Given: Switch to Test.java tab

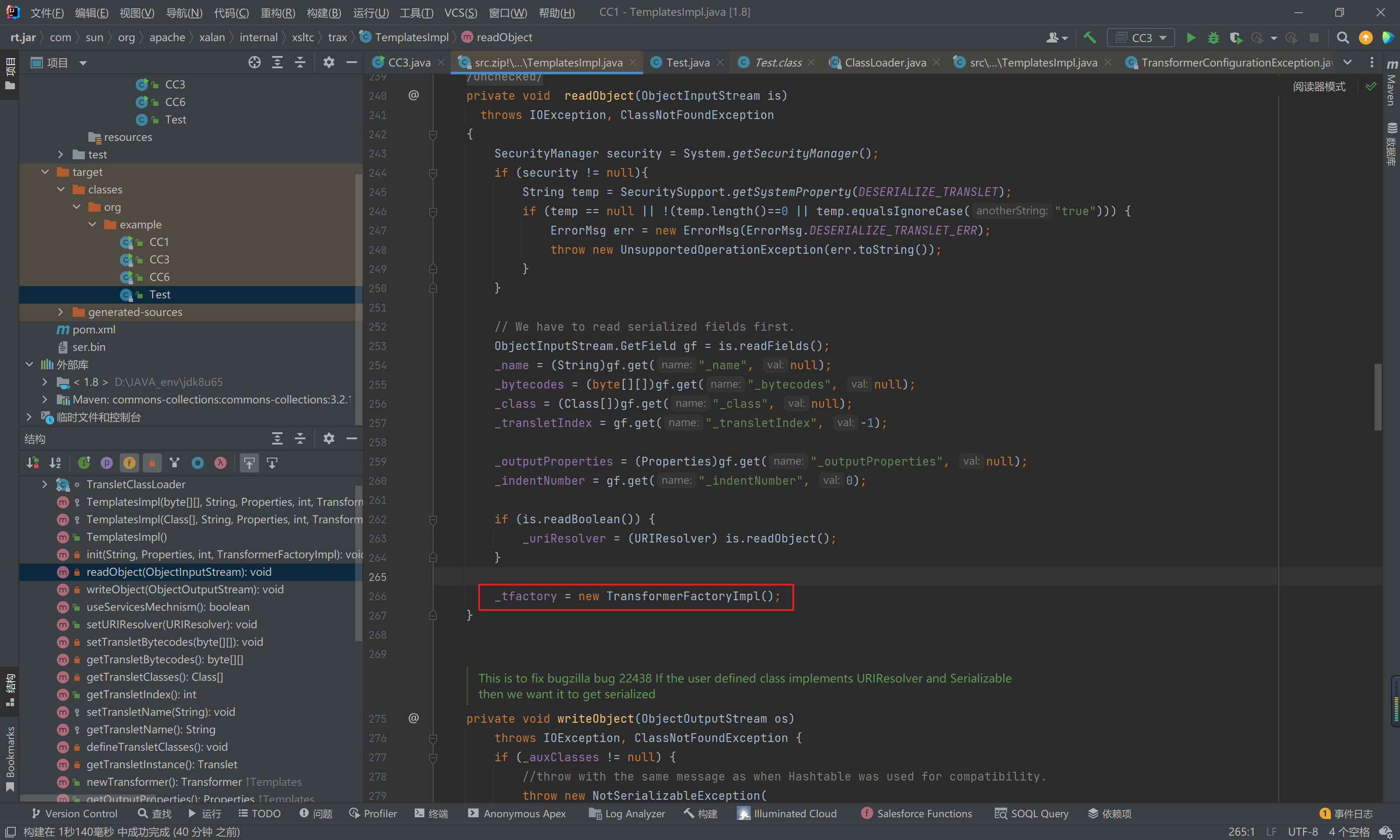Looking at the screenshot, I should point(688,62).
